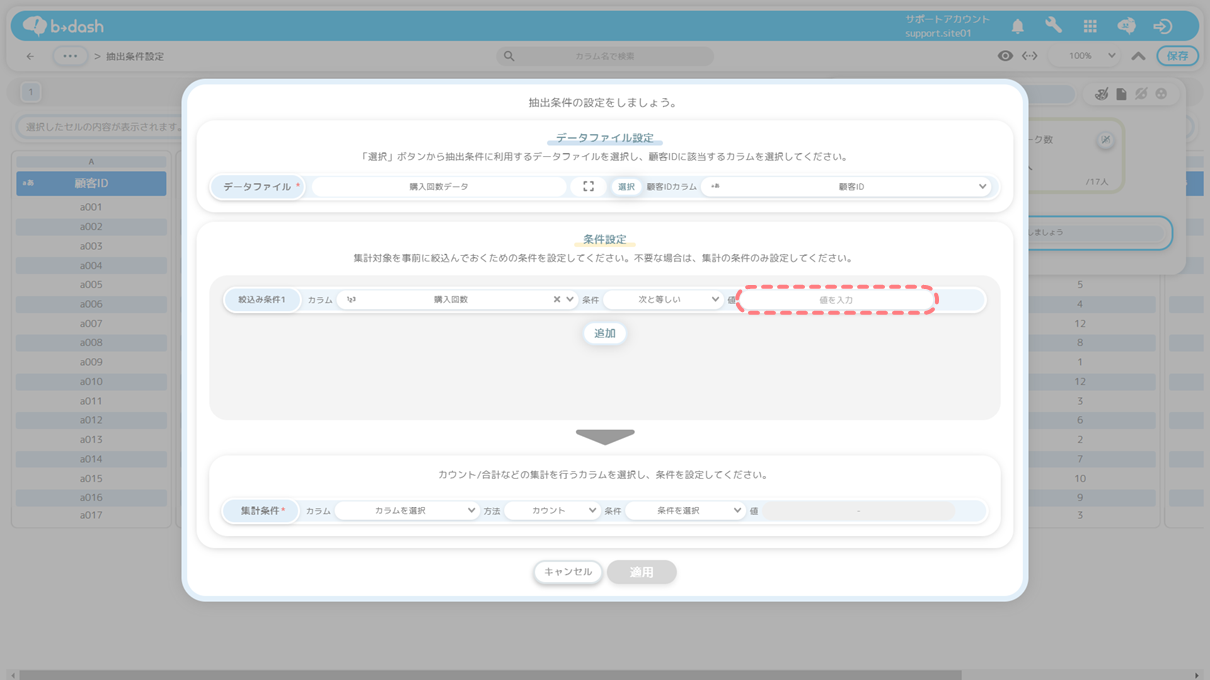Click the 追加 button
Viewport: 1210px width, 680px height.
click(x=605, y=333)
